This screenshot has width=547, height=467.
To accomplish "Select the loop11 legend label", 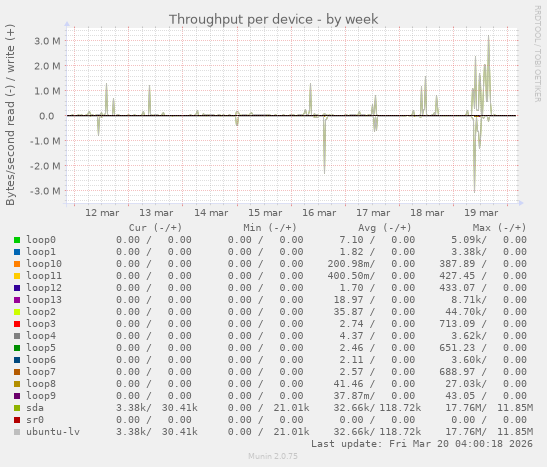I will [44, 276].
